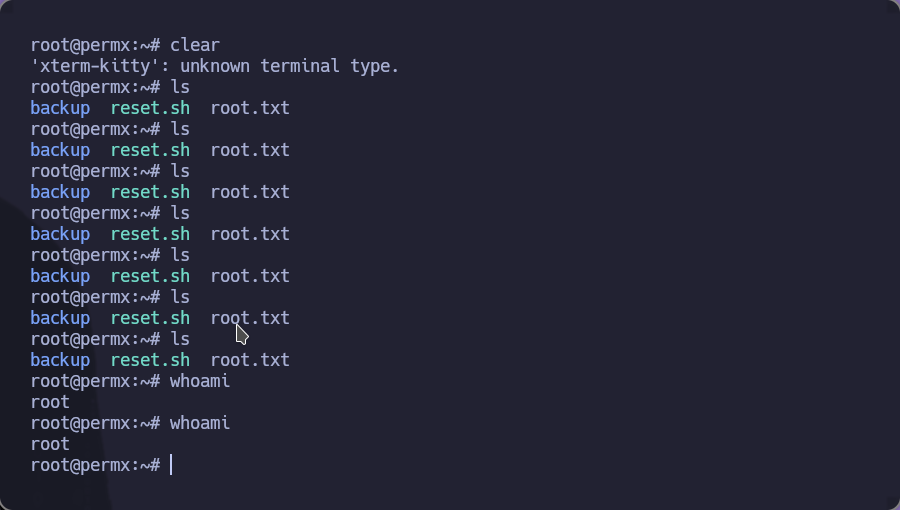The height and width of the screenshot is (510, 900).
Task: Select "root.txt" in the last ls output
Action: [250, 360]
